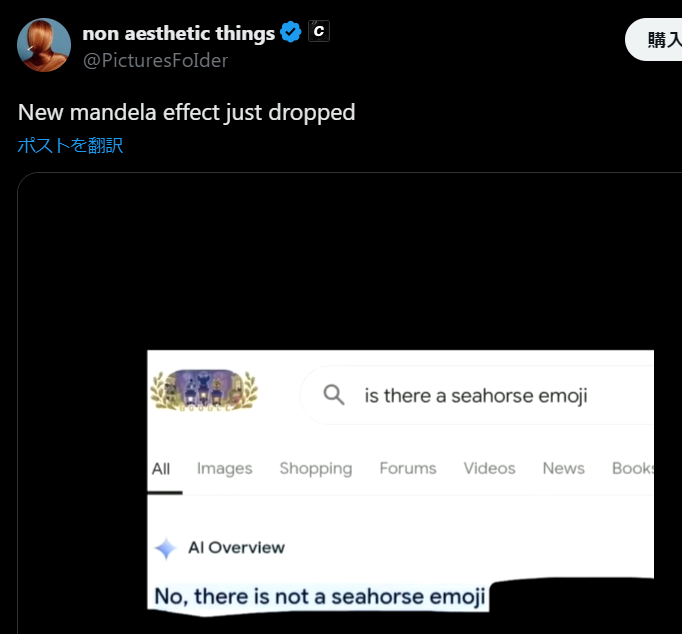Click the highlighted No seahorse emoji answer
This screenshot has width=682, height=634.
320,597
